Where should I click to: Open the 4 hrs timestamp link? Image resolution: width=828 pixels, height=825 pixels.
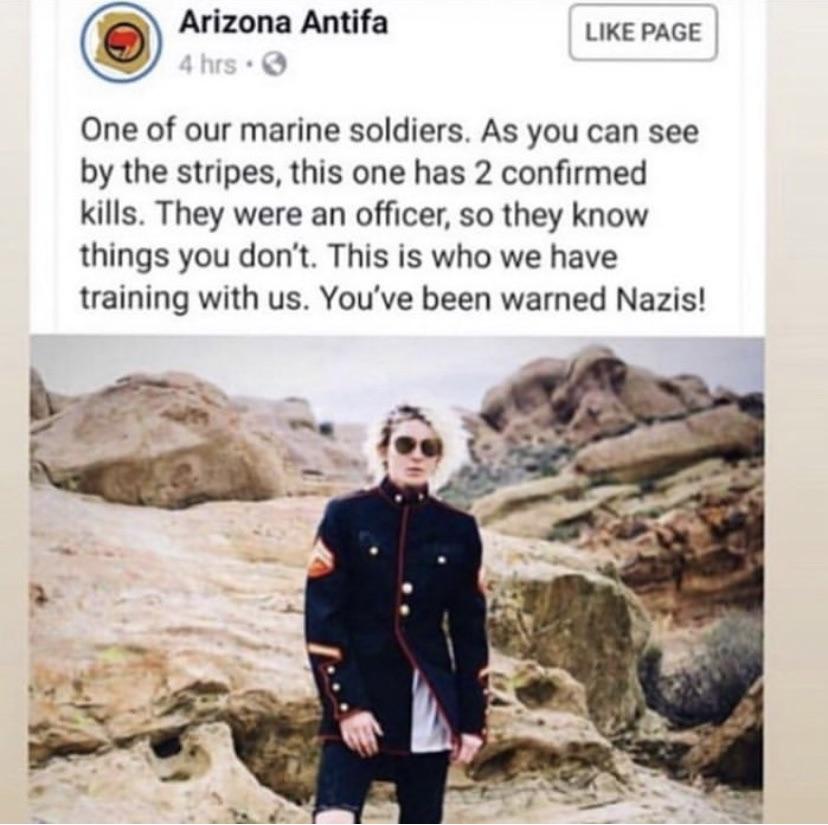(x=208, y=65)
